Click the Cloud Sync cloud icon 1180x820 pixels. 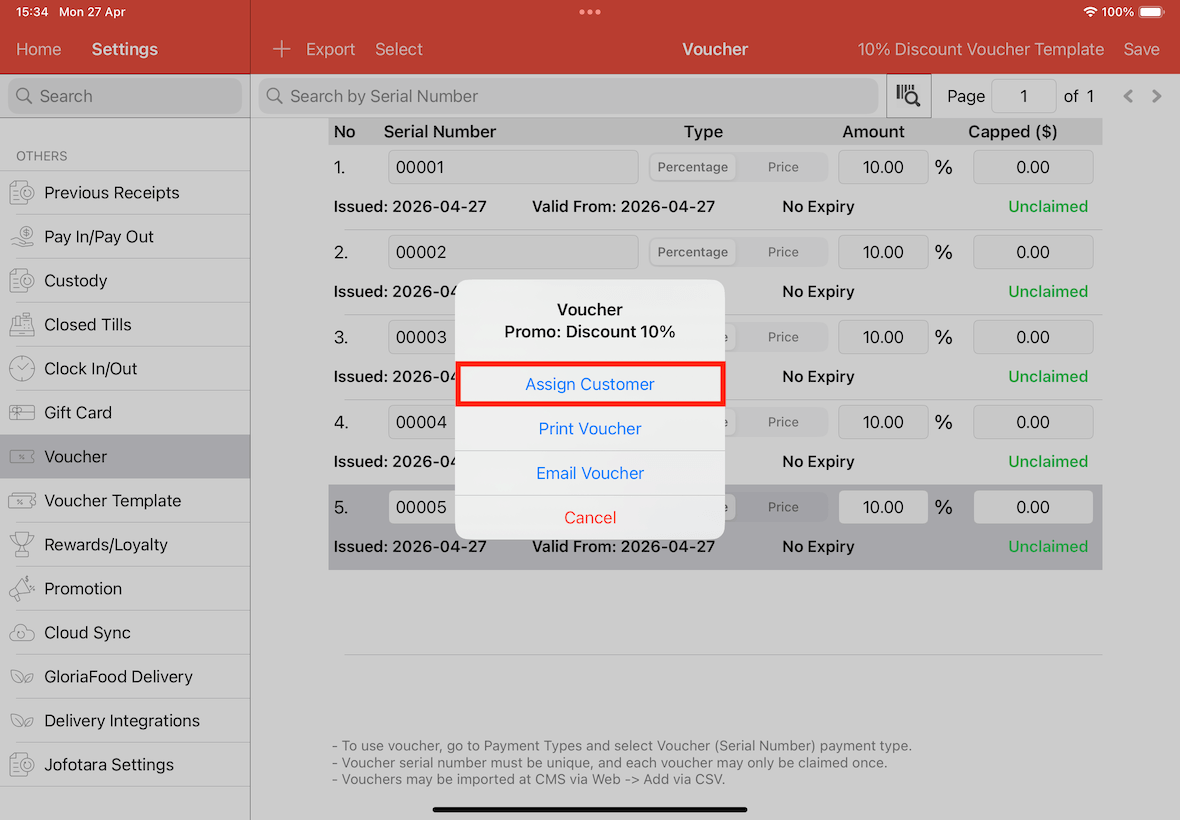22,633
